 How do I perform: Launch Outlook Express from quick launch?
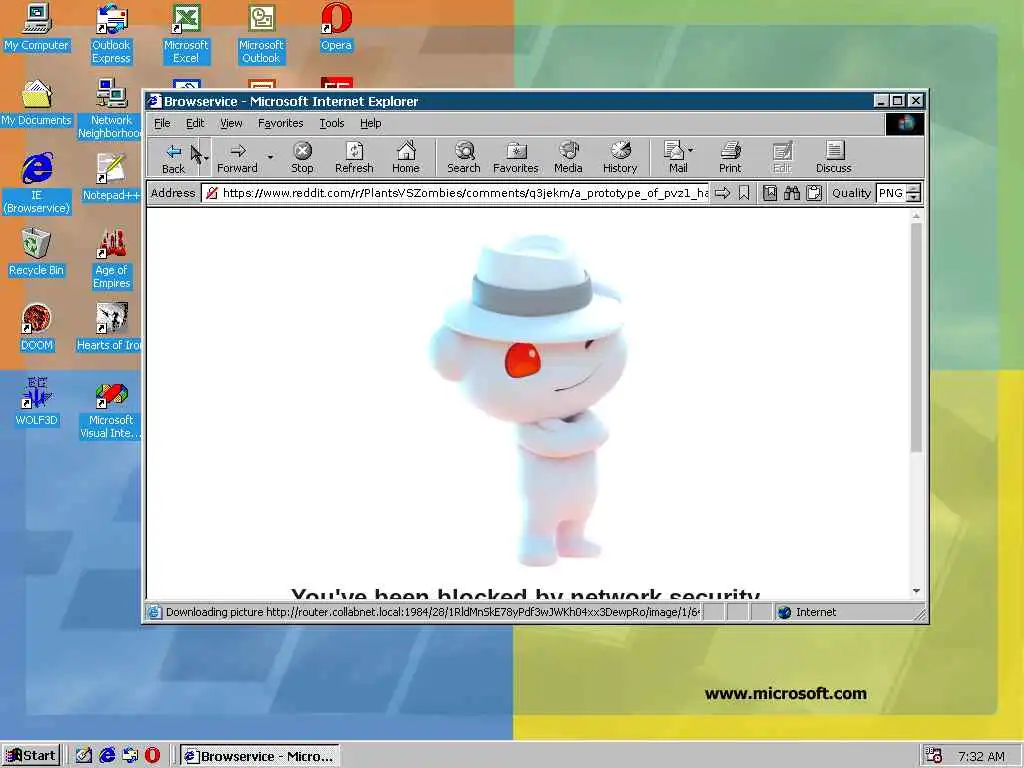tap(130, 756)
